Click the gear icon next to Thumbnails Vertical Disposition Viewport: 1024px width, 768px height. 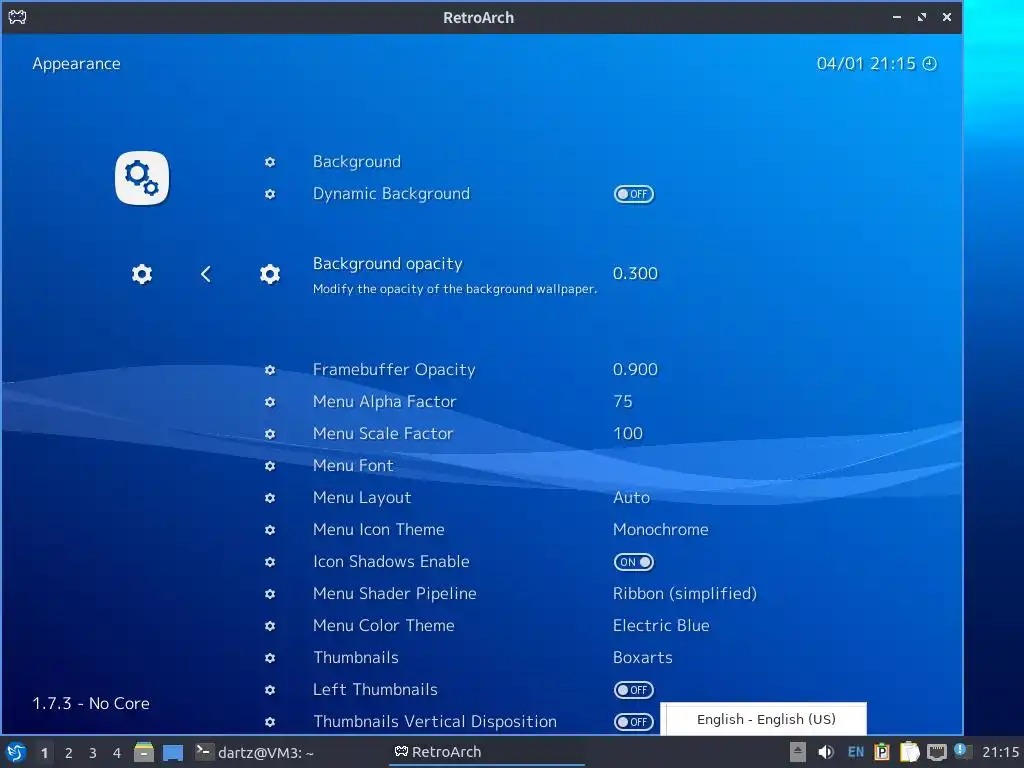coord(270,722)
